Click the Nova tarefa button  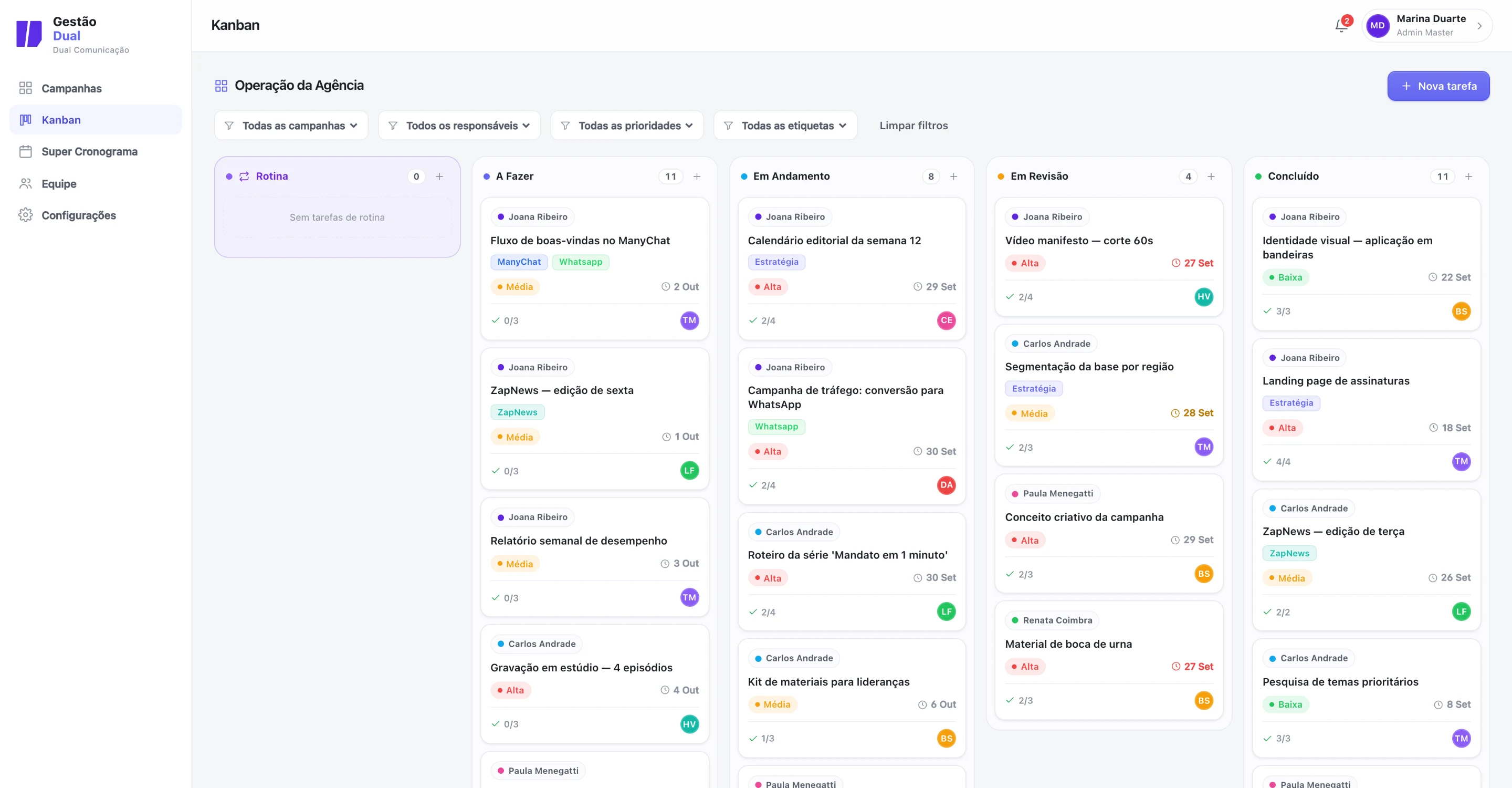click(1438, 86)
